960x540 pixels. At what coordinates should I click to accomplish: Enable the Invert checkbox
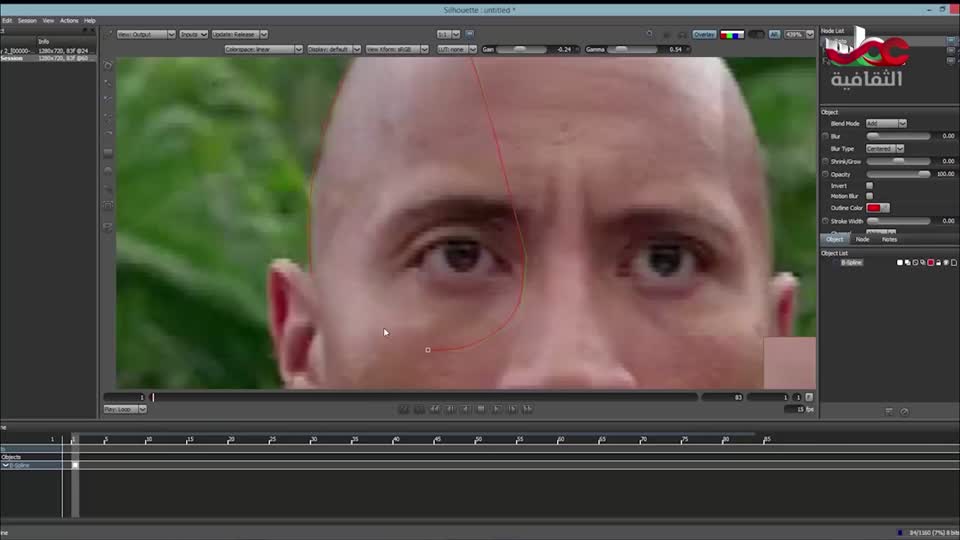point(869,185)
